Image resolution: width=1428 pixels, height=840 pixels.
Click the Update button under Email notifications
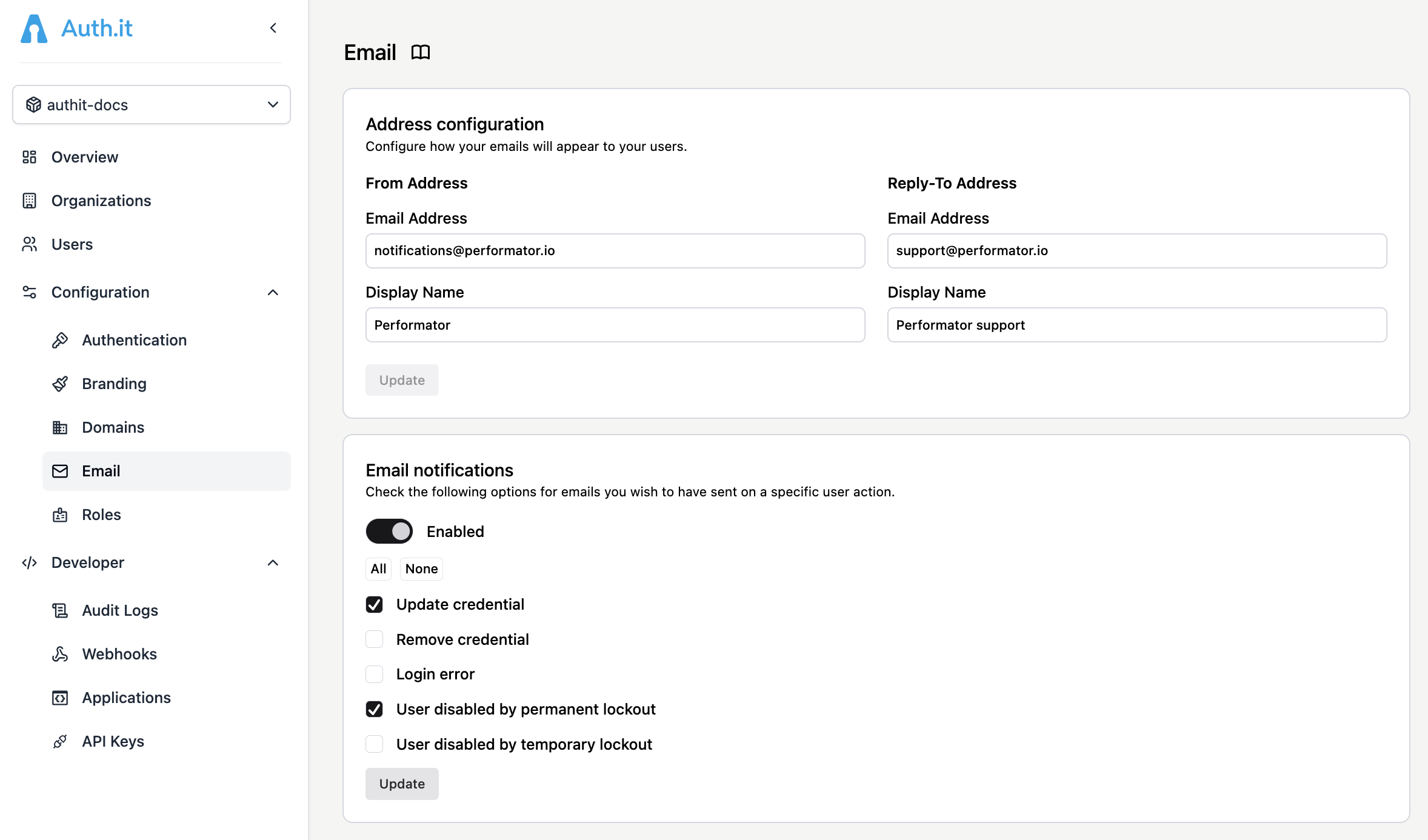tap(401, 783)
